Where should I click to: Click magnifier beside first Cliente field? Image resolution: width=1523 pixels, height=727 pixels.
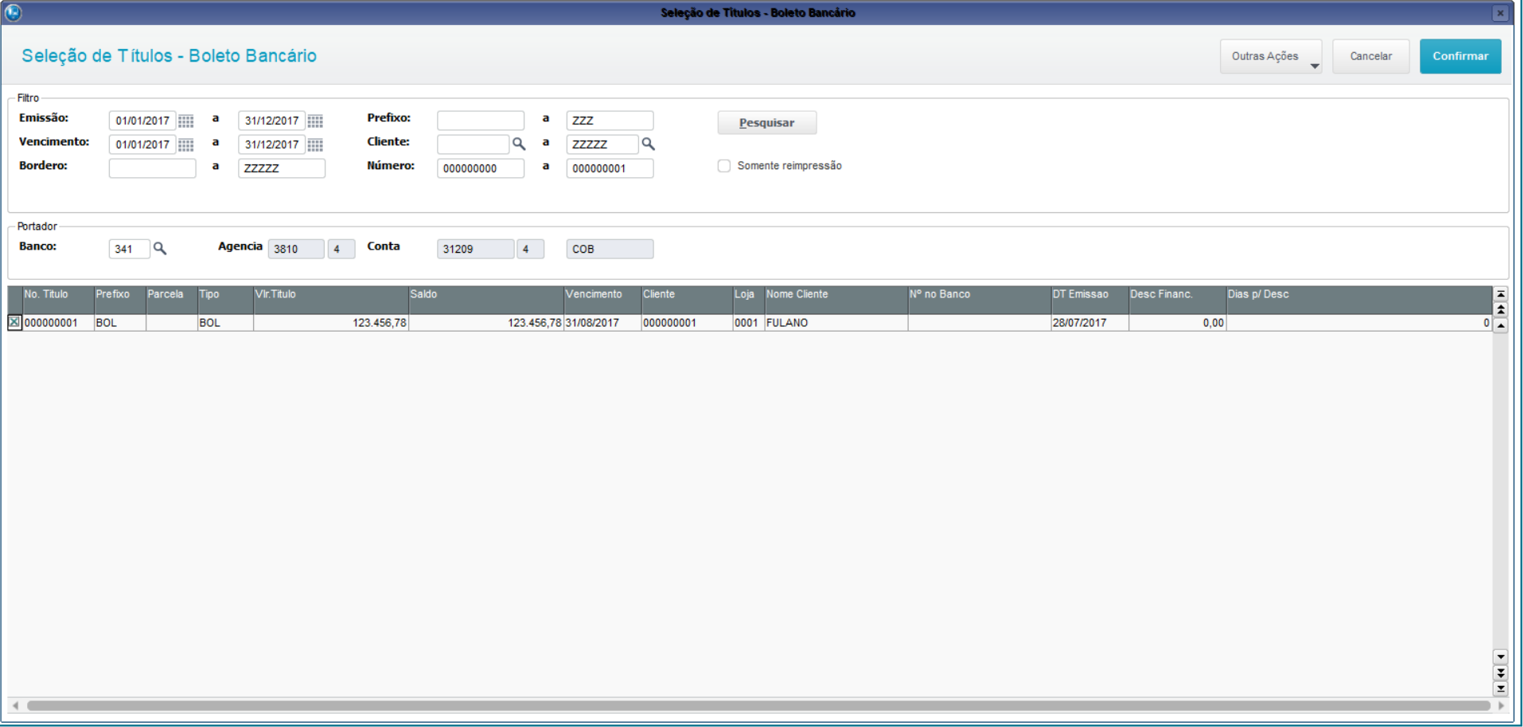[x=519, y=145]
